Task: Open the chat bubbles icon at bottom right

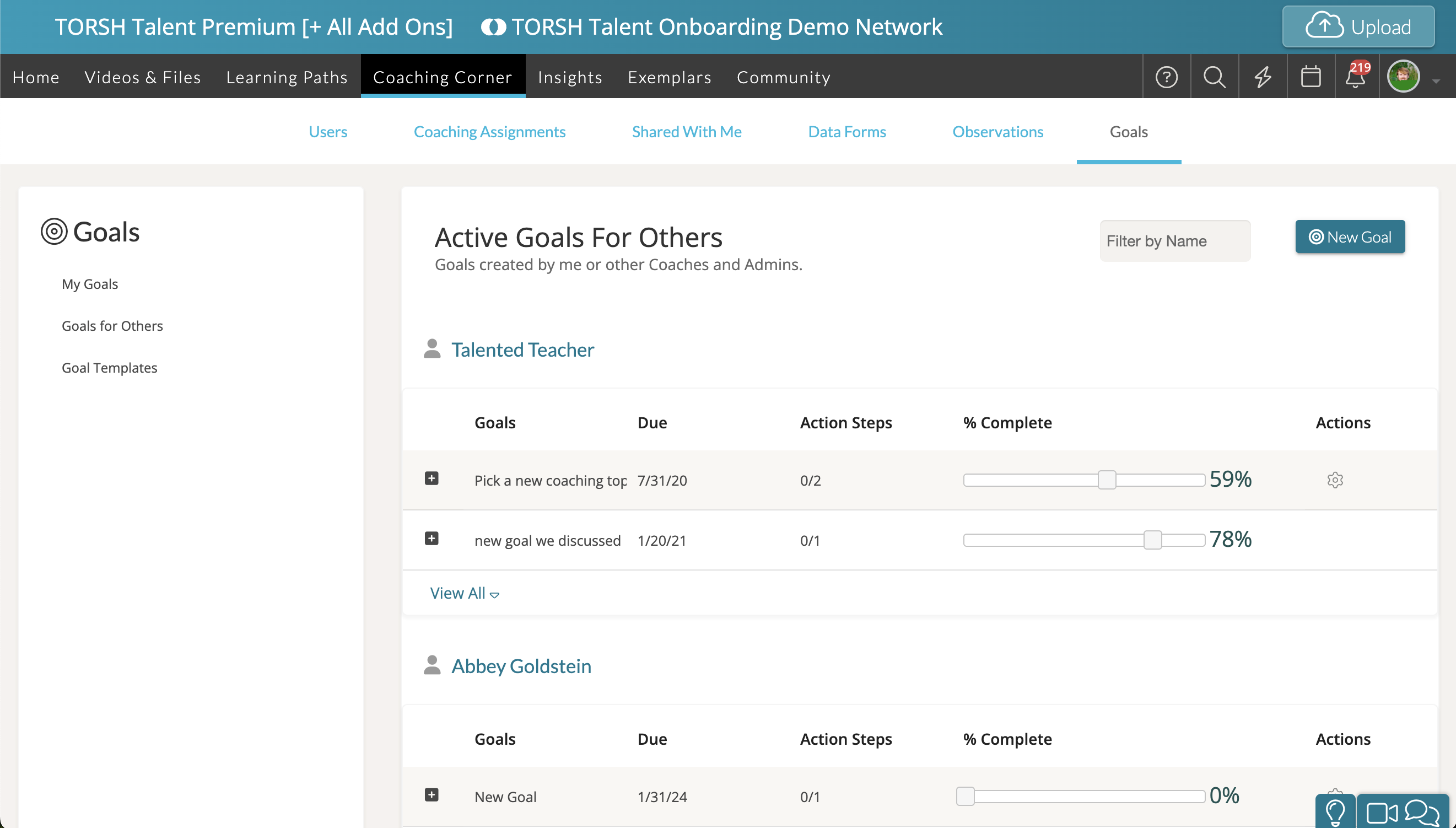Action: (x=1421, y=812)
